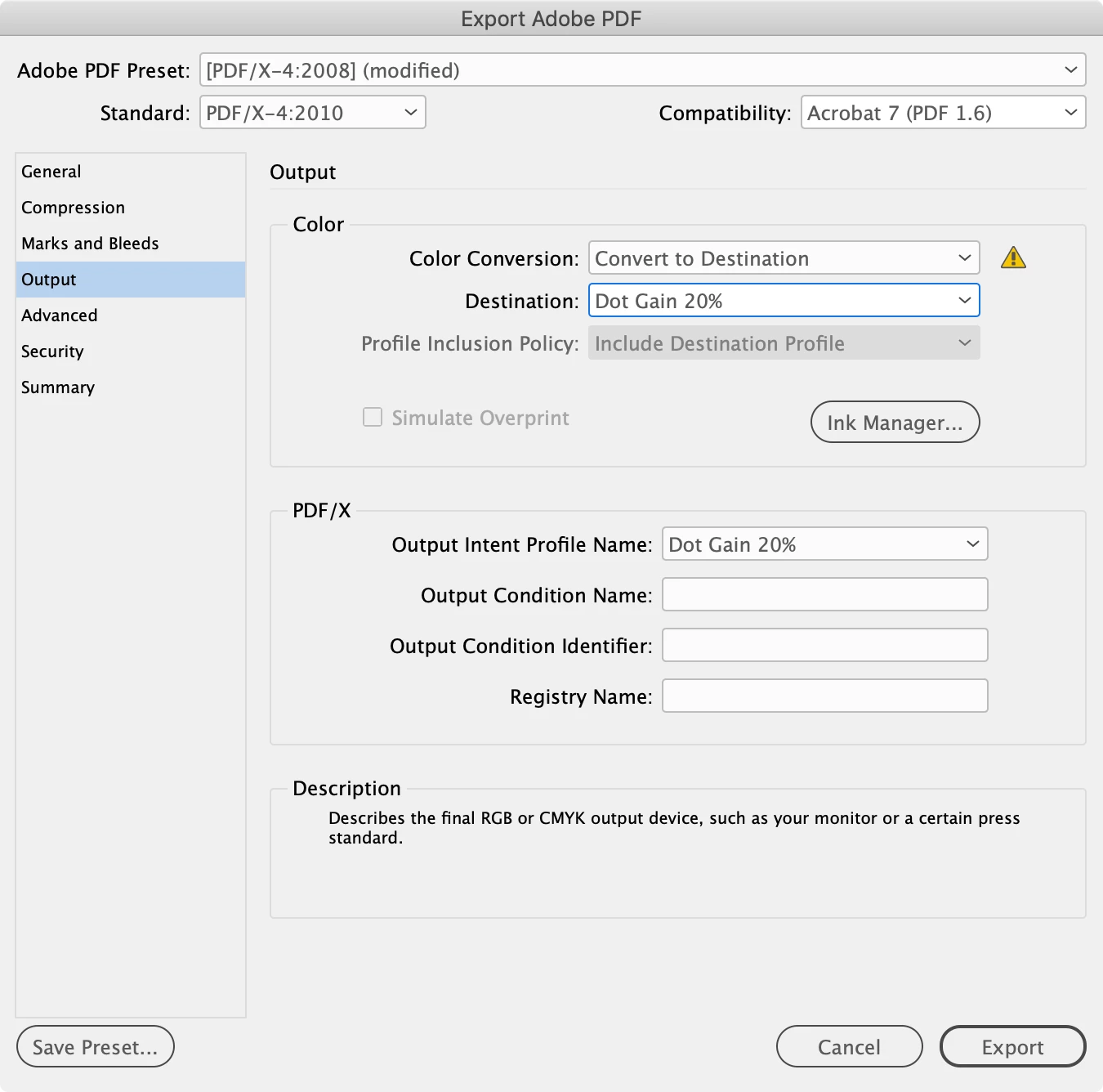This screenshot has height=1092, width=1103.
Task: Open the Destination Dot Gain 20% dropdown
Action: [784, 301]
